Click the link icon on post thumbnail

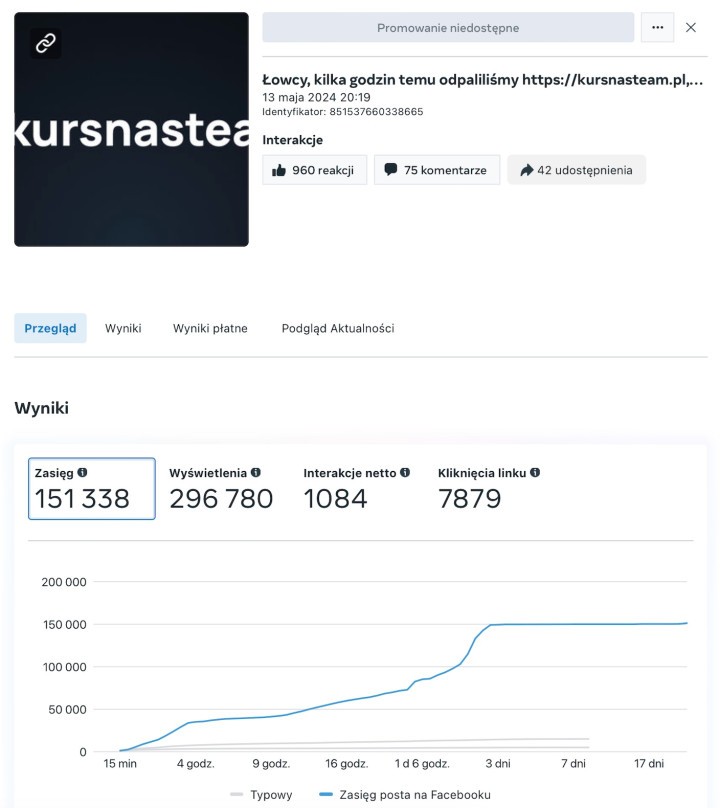[x=45, y=43]
